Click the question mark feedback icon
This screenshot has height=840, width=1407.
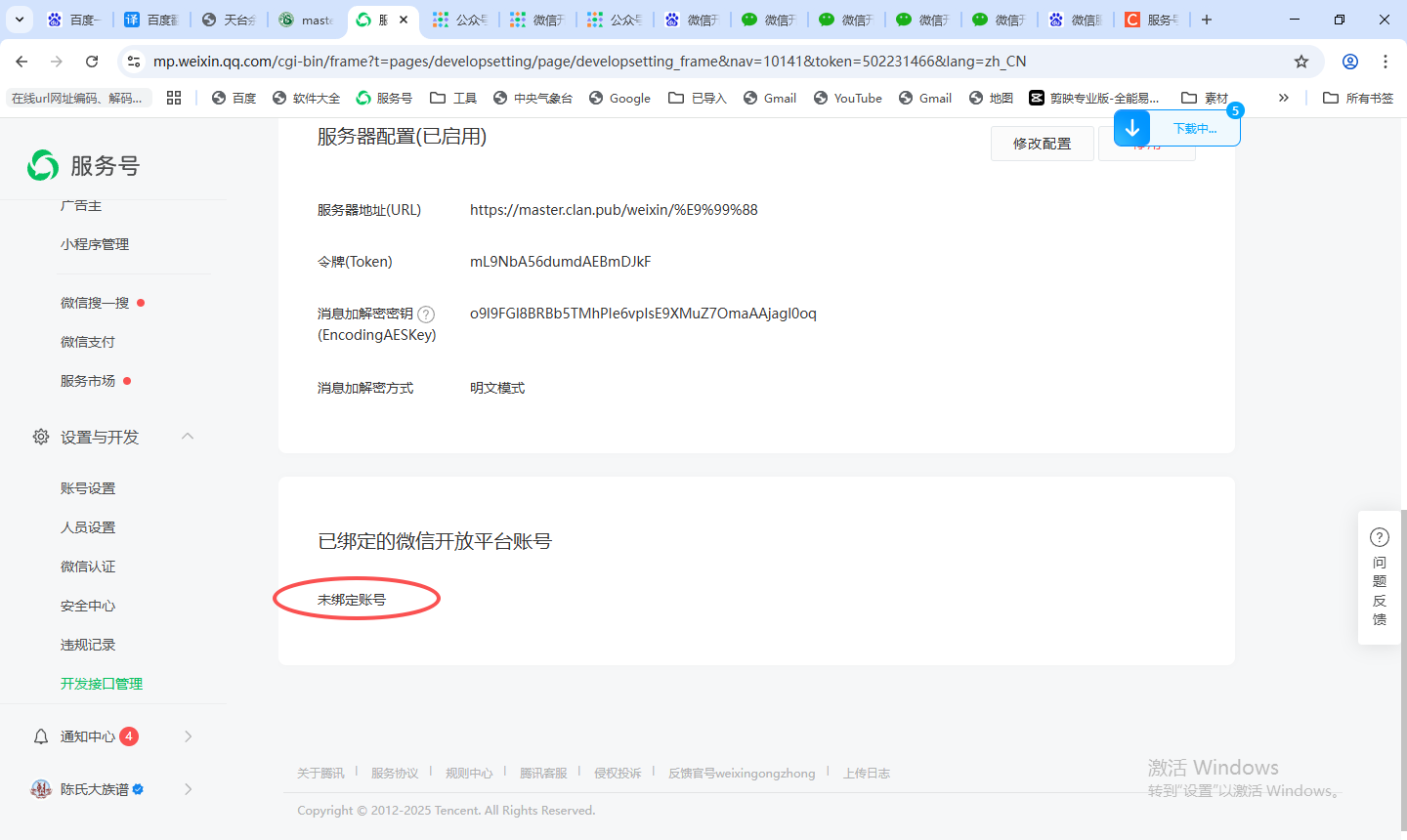coord(1380,537)
